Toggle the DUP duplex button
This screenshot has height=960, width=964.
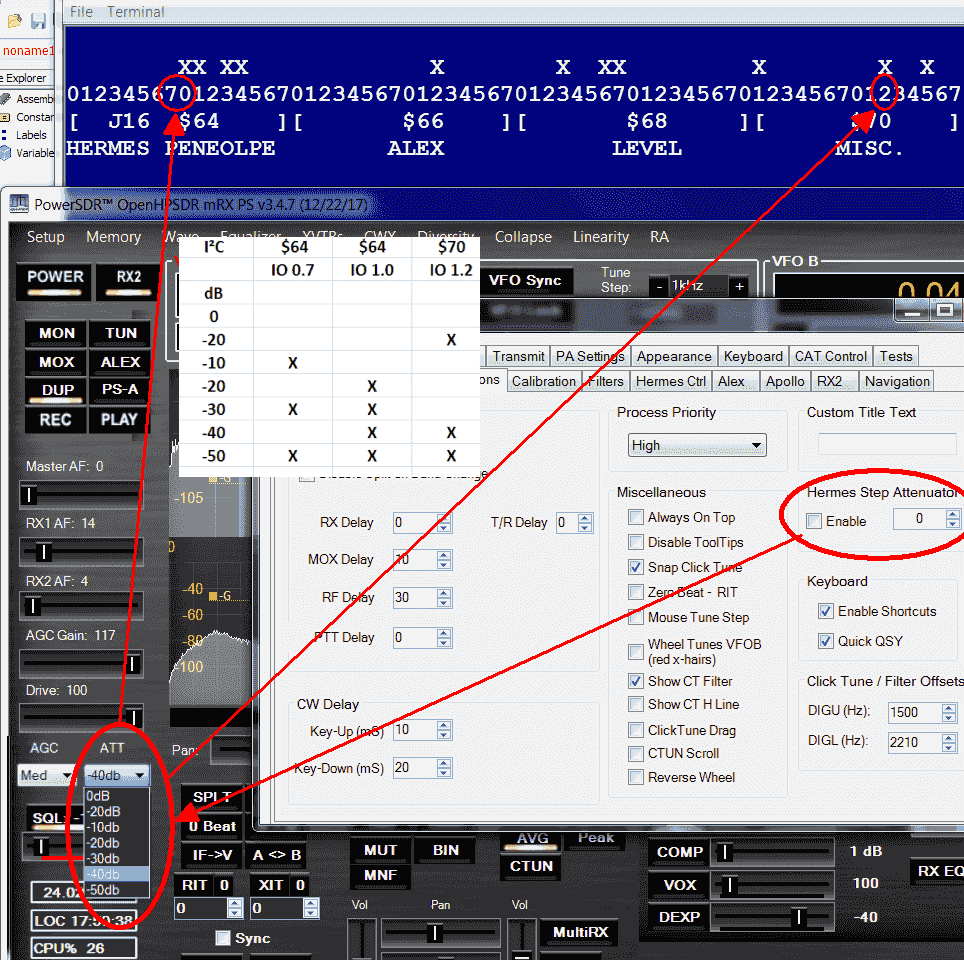[x=57, y=391]
